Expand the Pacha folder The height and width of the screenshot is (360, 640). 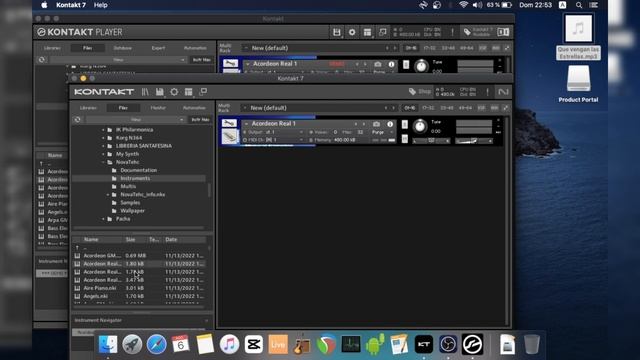coord(103,219)
